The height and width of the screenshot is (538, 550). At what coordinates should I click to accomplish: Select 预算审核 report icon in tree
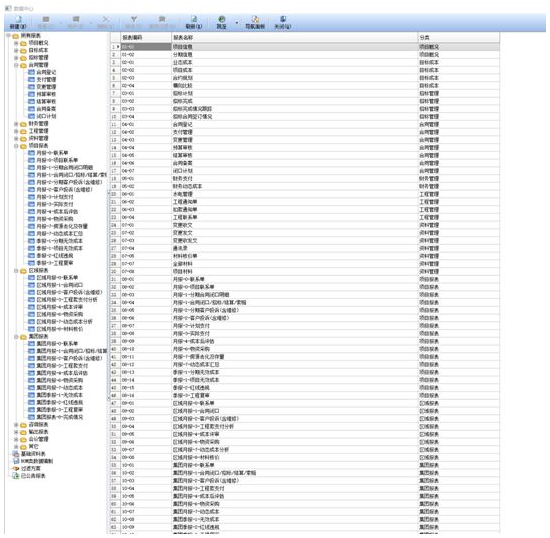(31, 94)
